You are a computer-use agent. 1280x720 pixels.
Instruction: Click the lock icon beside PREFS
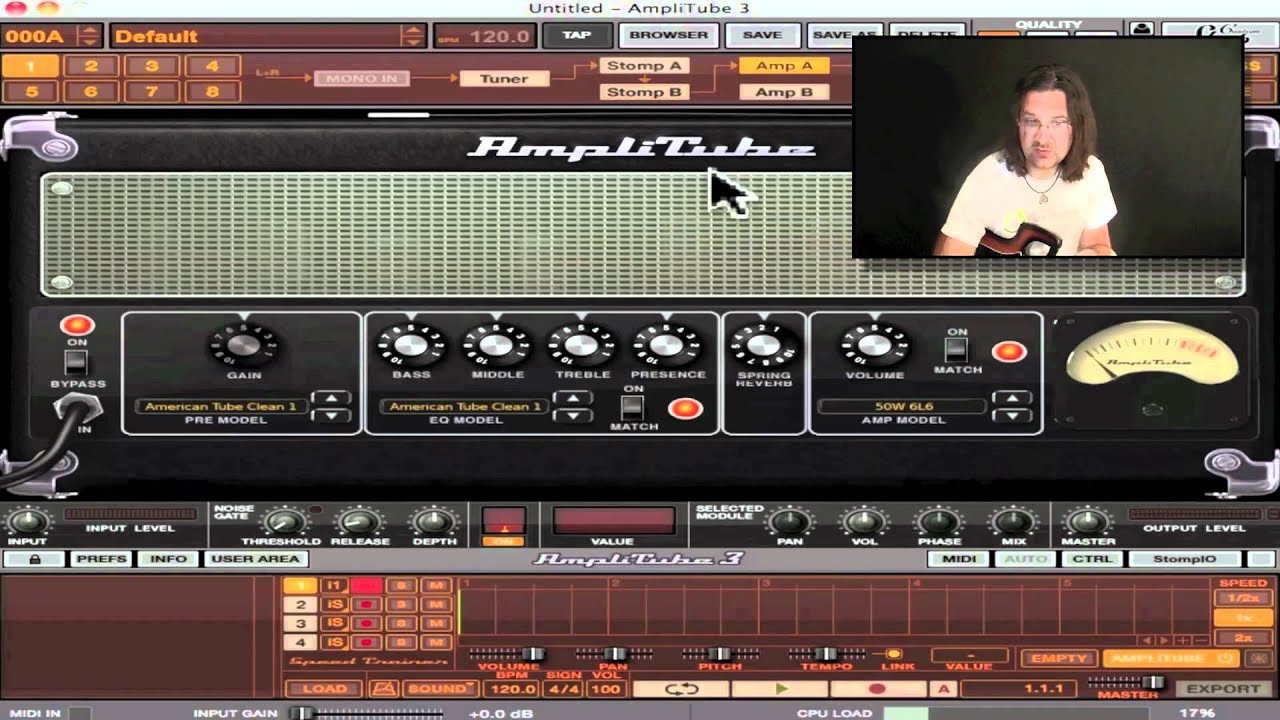click(34, 559)
